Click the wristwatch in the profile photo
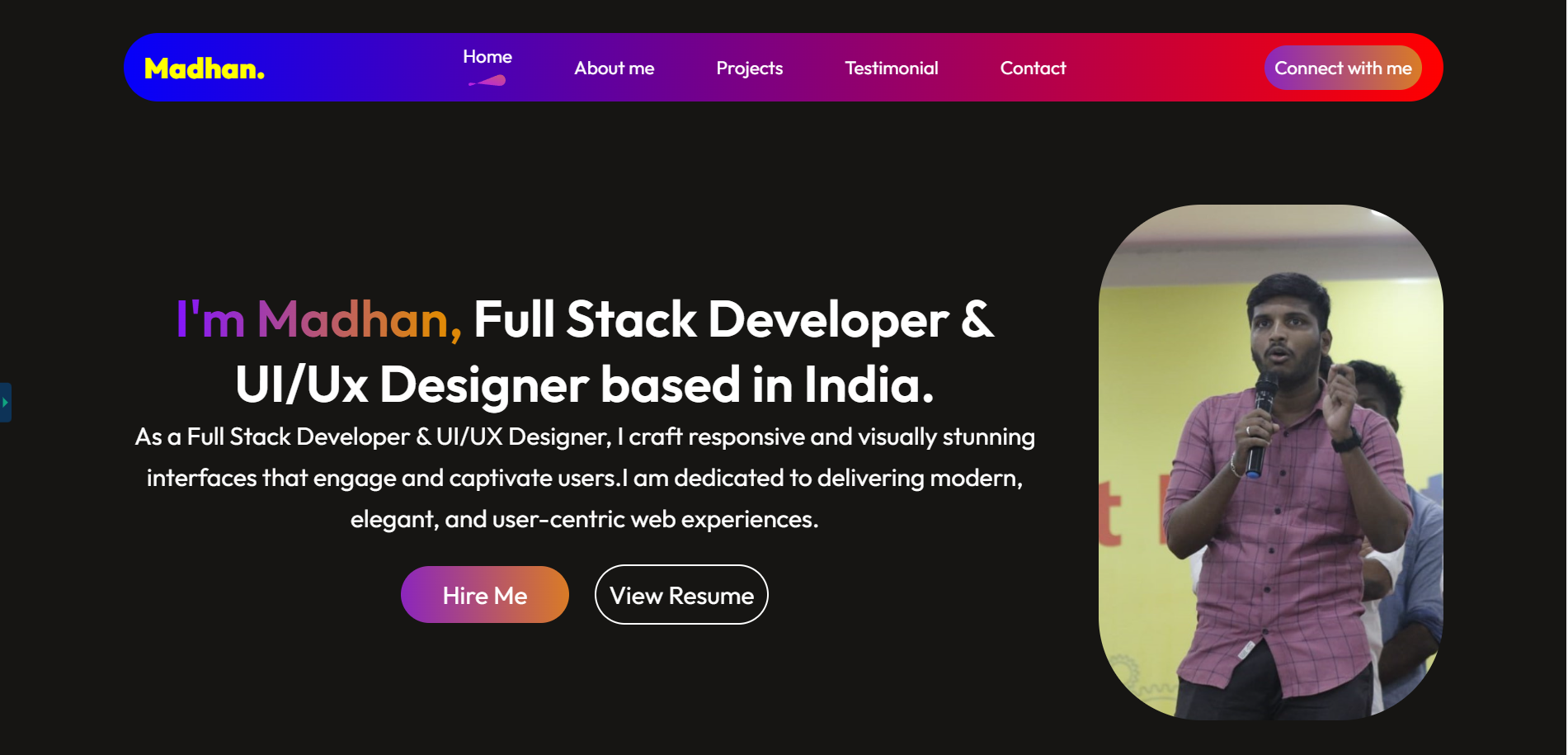1568x755 pixels. tap(1346, 441)
